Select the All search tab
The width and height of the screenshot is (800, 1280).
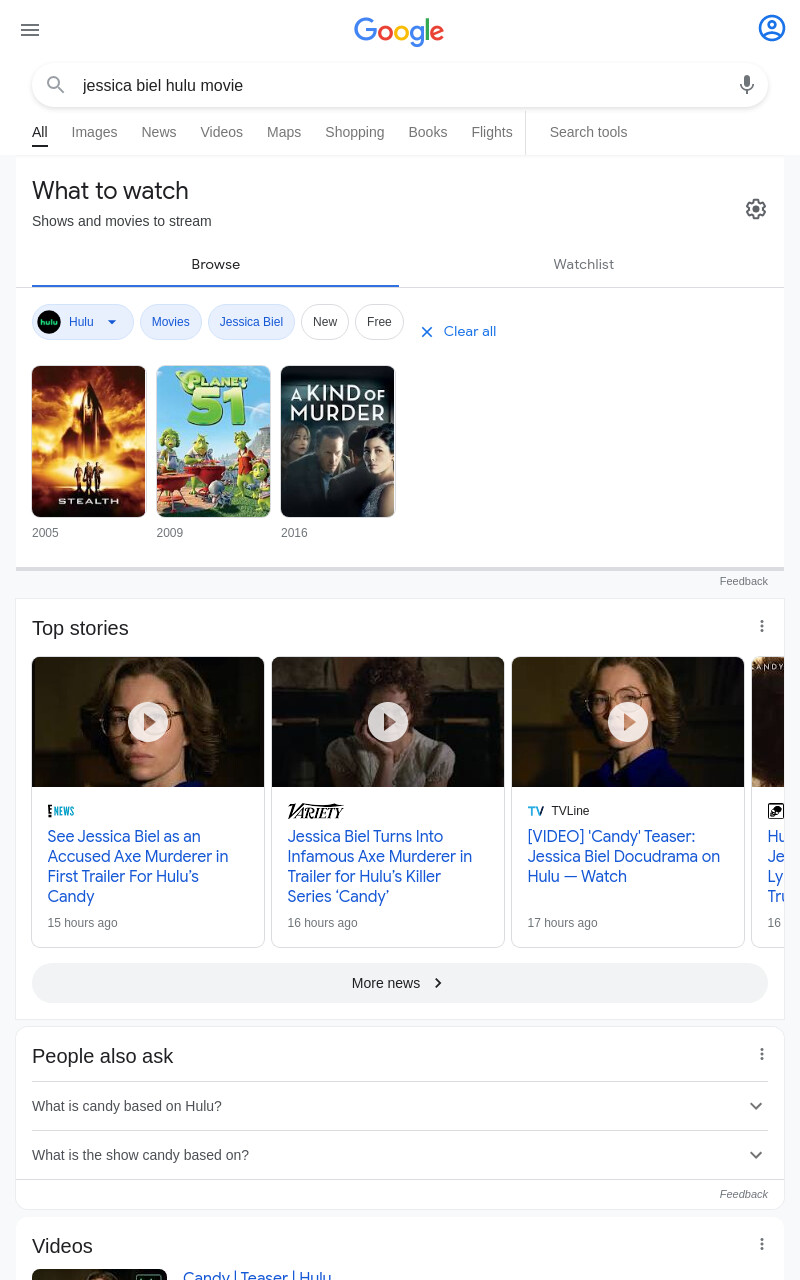[x=40, y=132]
